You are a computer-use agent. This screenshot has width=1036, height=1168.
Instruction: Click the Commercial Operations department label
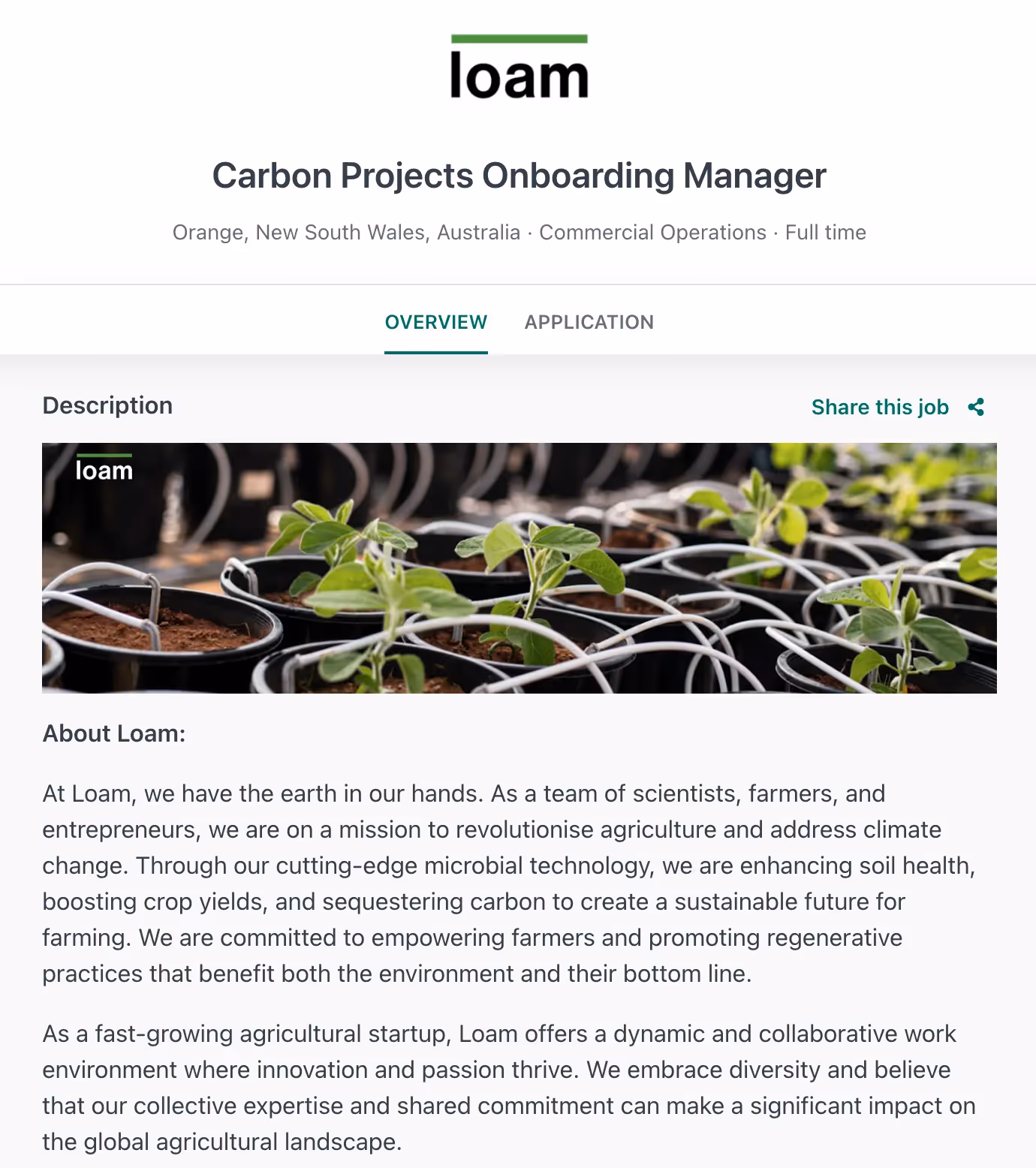(x=653, y=232)
